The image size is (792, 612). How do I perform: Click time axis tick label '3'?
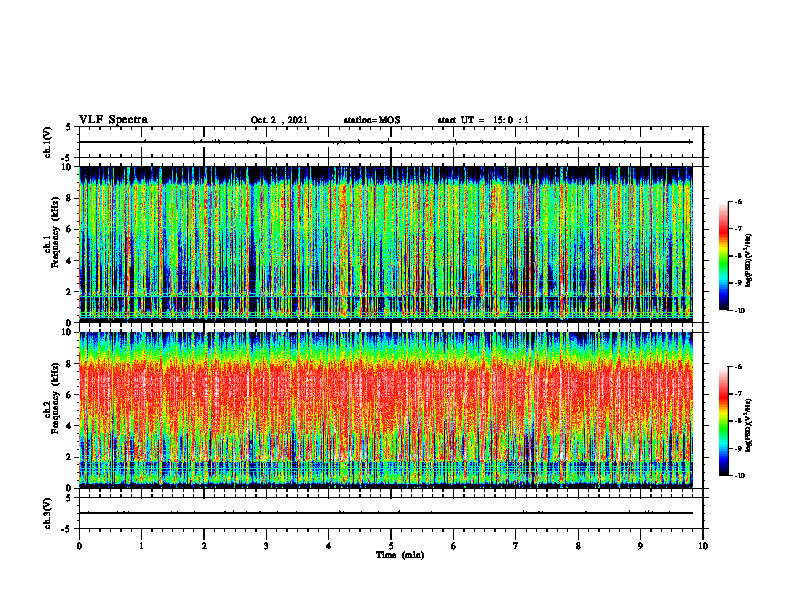pyautogui.click(x=266, y=546)
